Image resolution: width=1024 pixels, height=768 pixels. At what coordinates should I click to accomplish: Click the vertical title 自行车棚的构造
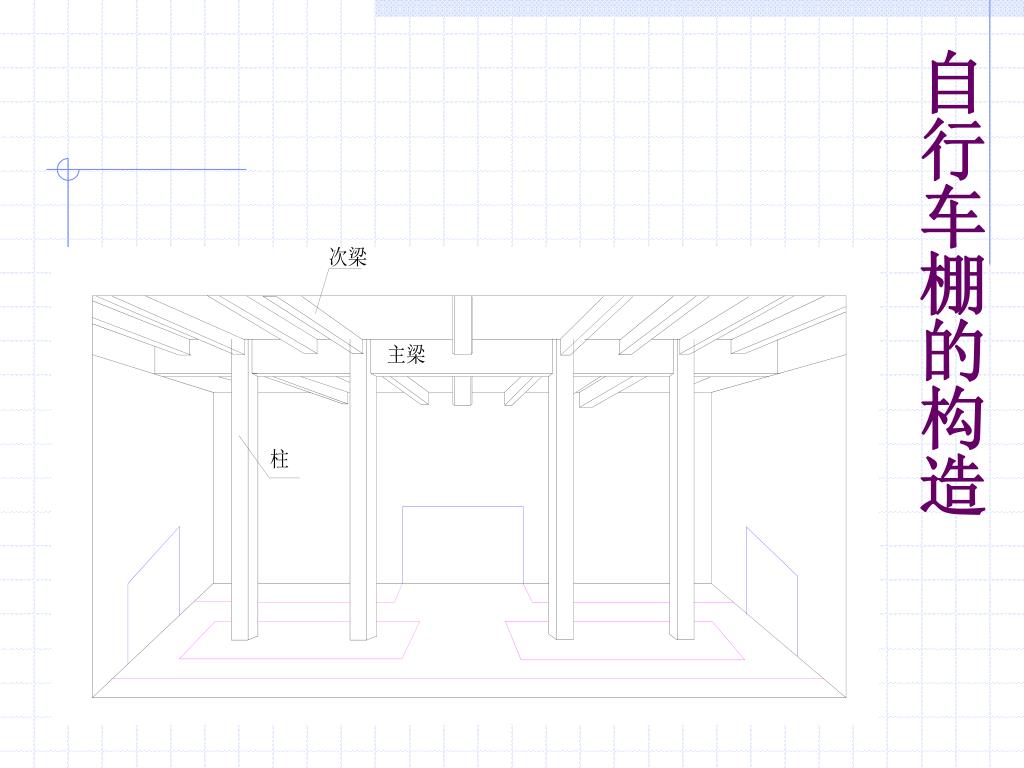[x=953, y=282]
